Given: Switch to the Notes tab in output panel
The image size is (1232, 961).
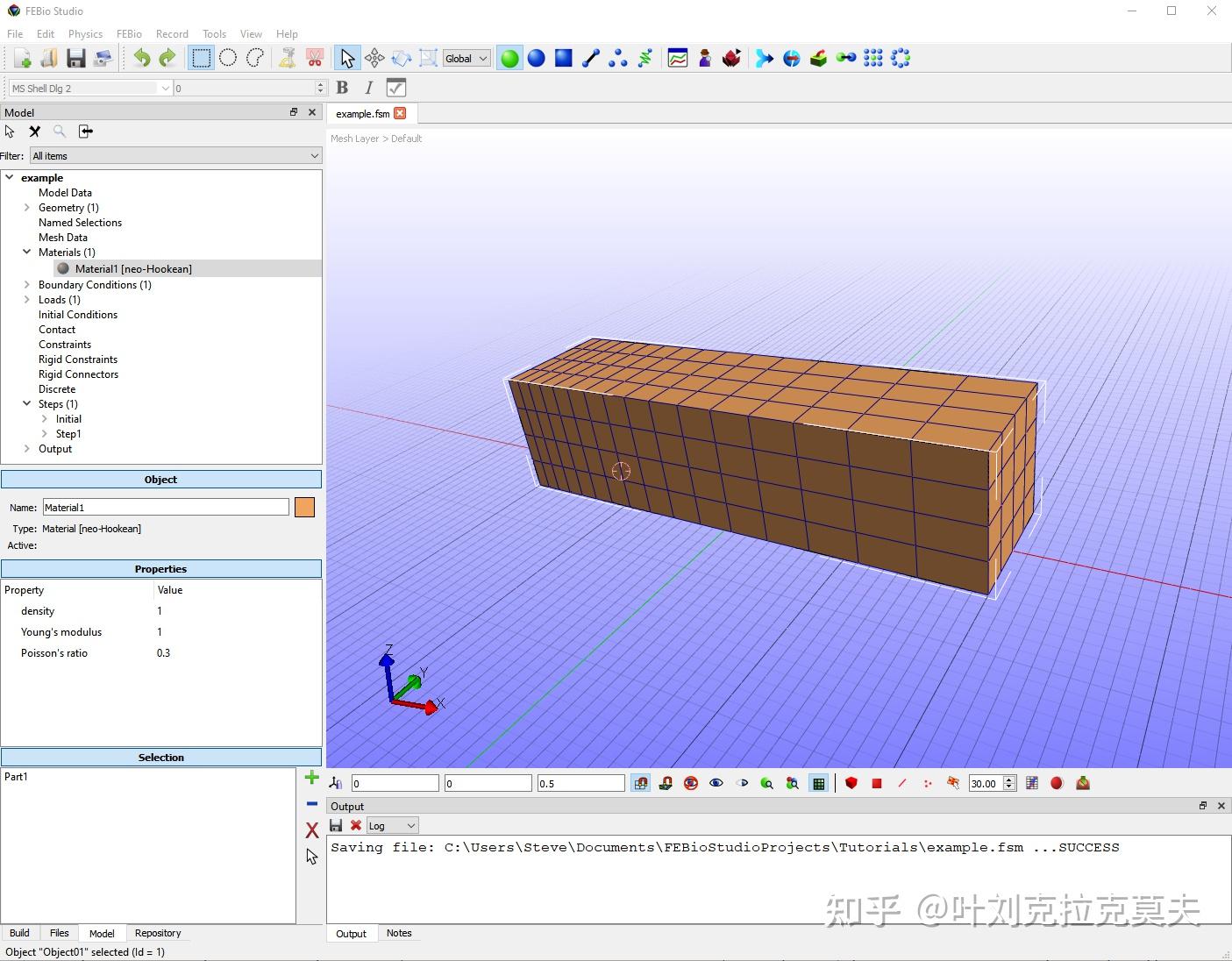Looking at the screenshot, I should click(x=399, y=933).
